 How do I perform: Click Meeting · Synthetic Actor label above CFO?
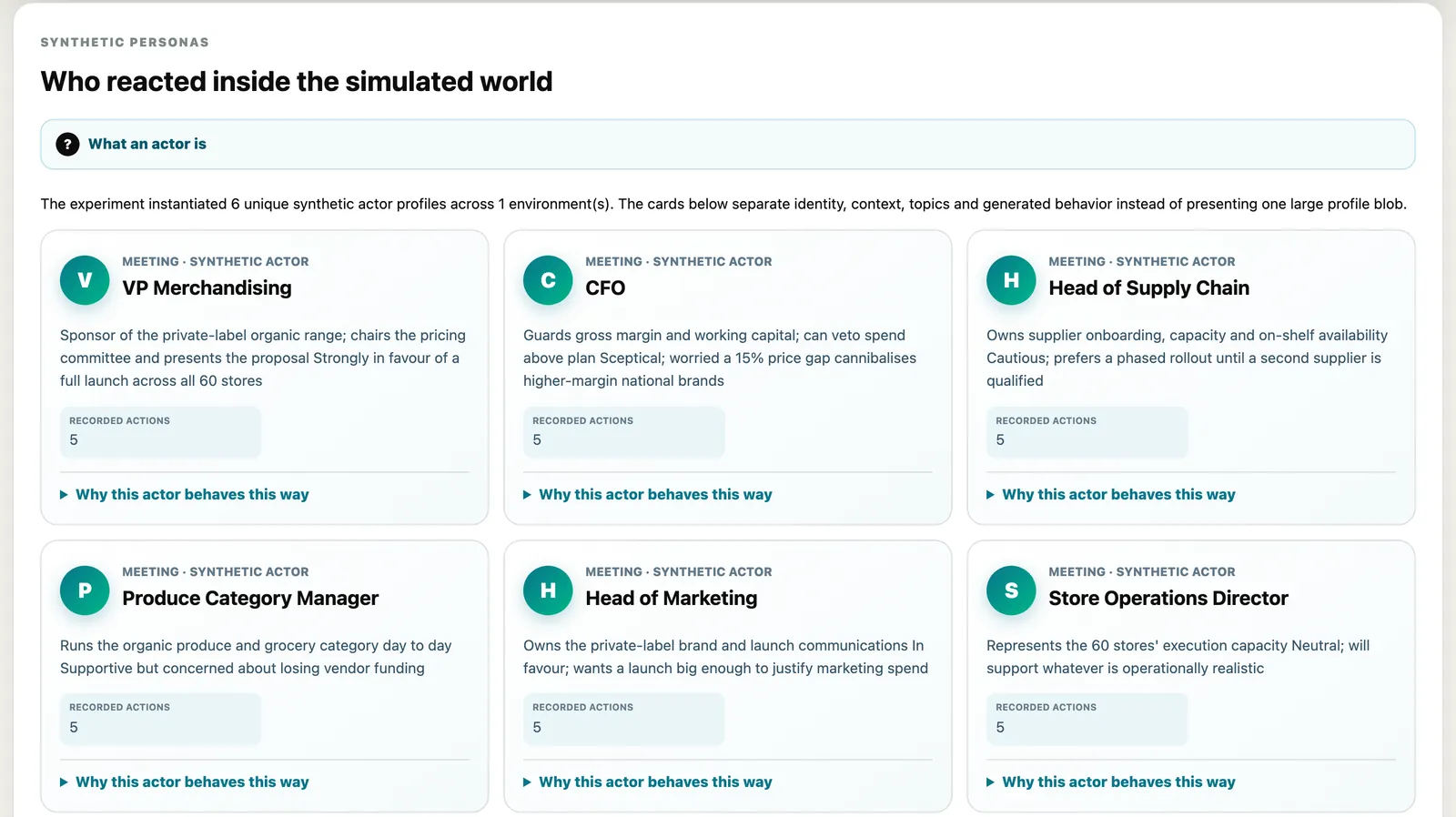coord(678,261)
